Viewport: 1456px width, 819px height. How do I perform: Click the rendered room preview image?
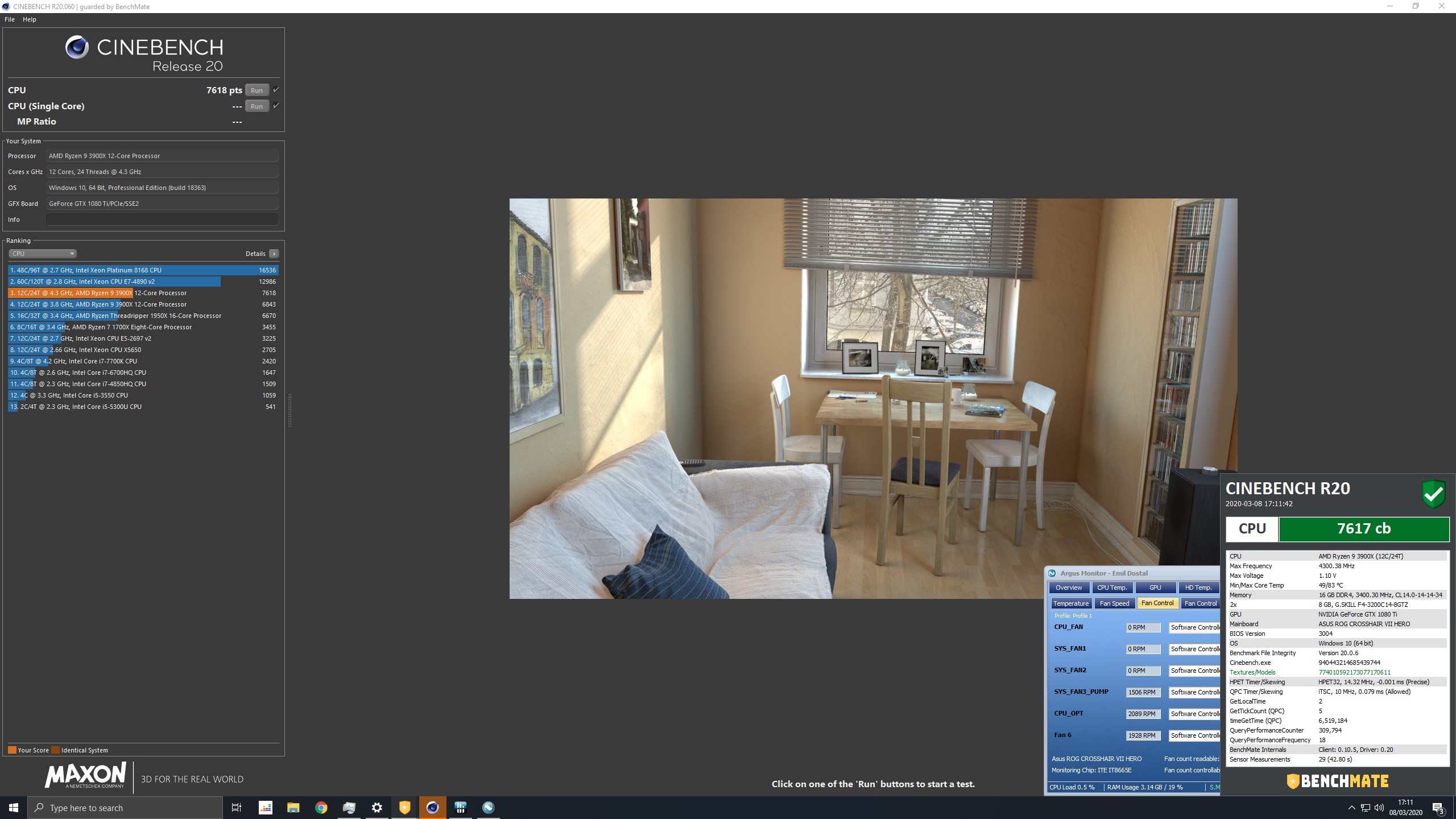(x=873, y=398)
